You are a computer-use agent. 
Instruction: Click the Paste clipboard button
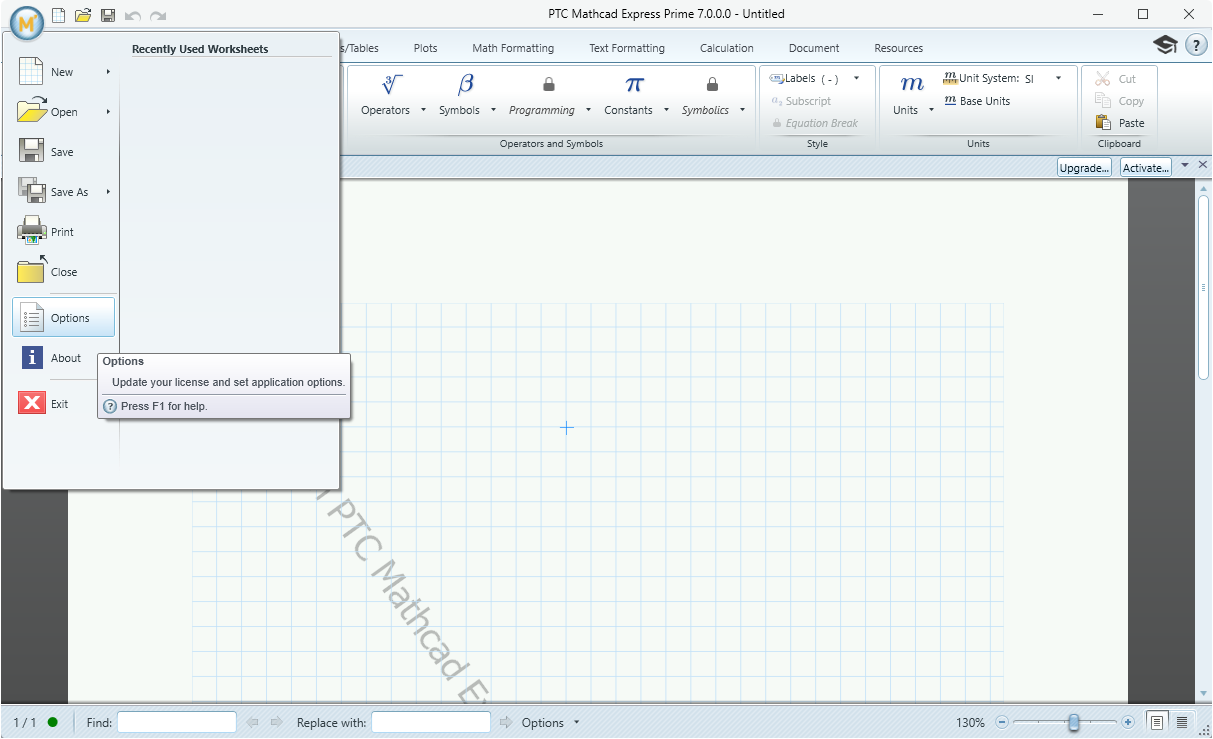pyautogui.click(x=1119, y=123)
